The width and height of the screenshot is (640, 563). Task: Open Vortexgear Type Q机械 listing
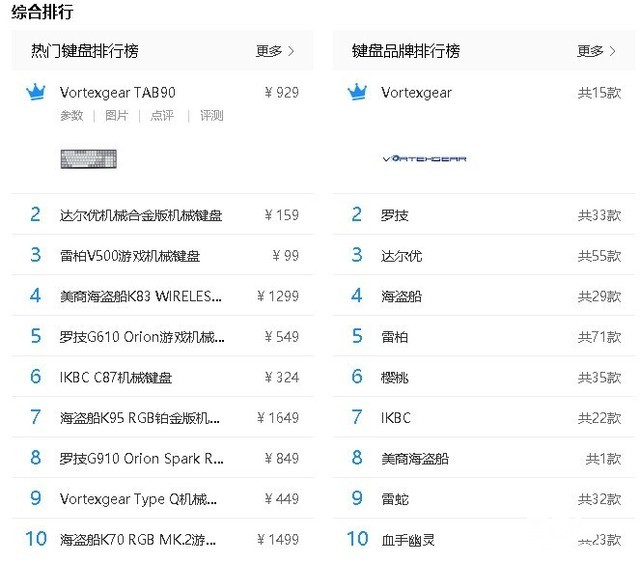(138, 499)
